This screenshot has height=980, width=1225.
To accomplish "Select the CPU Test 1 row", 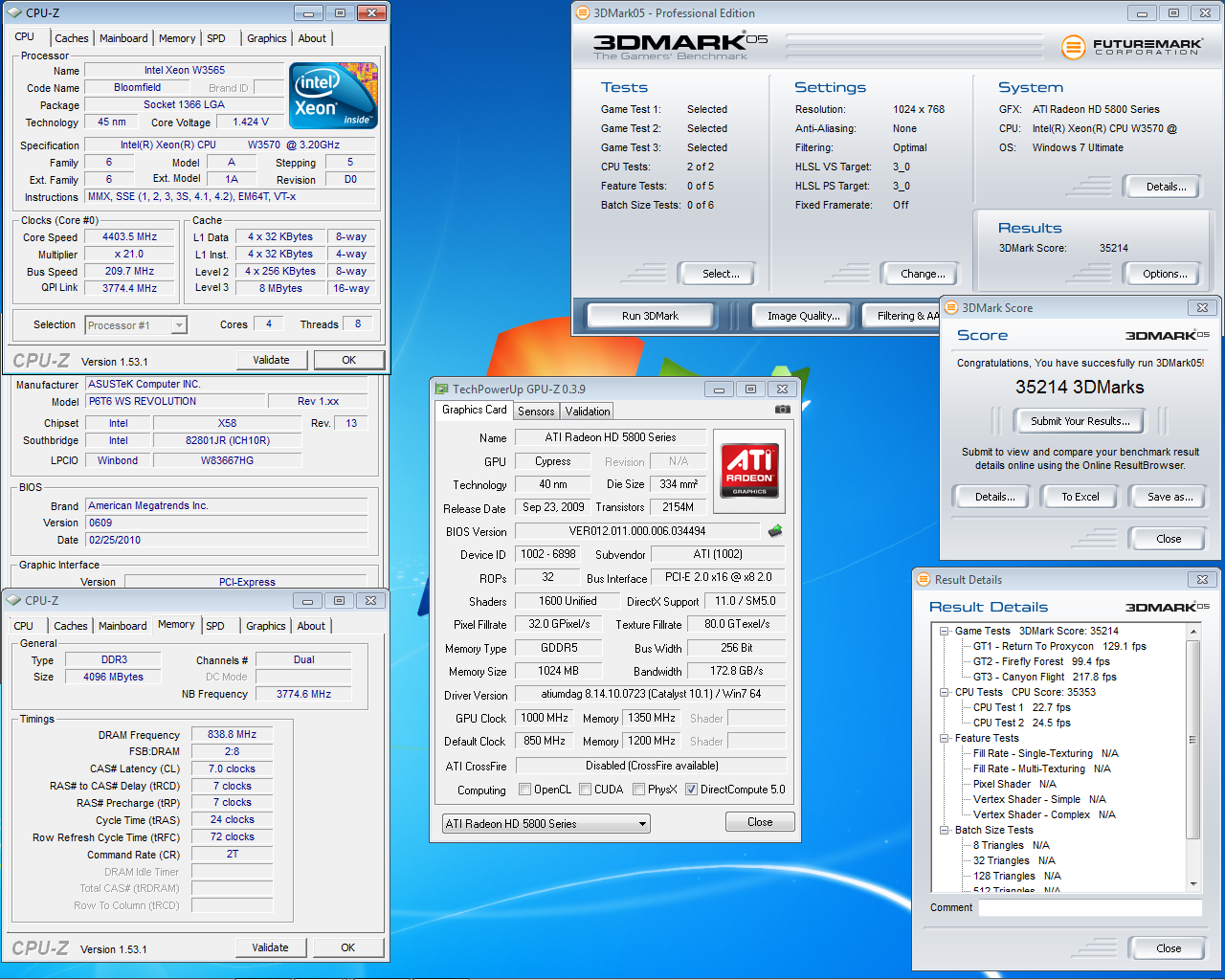I will coord(1021,707).
